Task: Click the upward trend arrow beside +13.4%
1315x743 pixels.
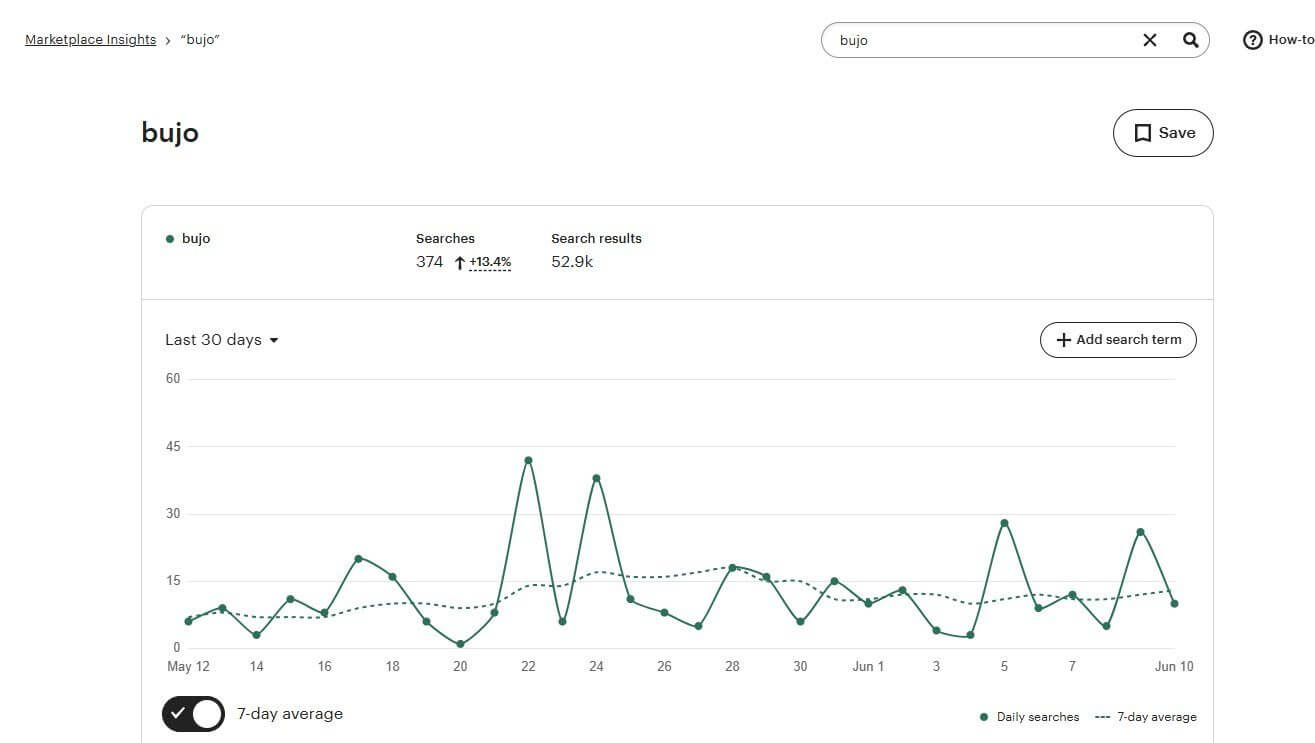Action: pyautogui.click(x=460, y=263)
